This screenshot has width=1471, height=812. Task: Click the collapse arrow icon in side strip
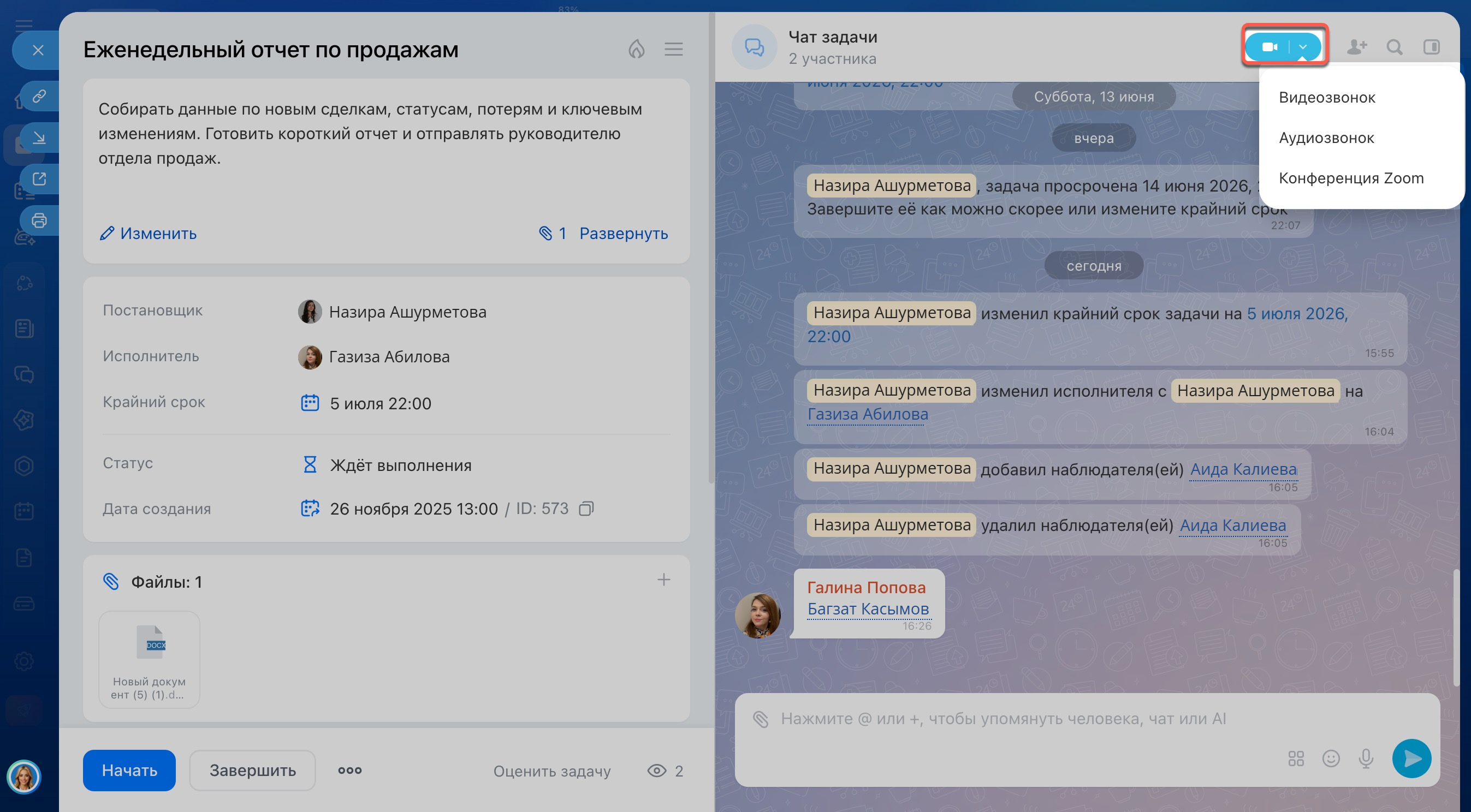39,138
